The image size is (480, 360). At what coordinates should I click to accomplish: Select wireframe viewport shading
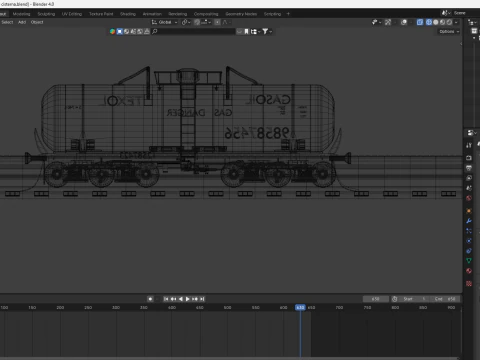[x=429, y=22]
